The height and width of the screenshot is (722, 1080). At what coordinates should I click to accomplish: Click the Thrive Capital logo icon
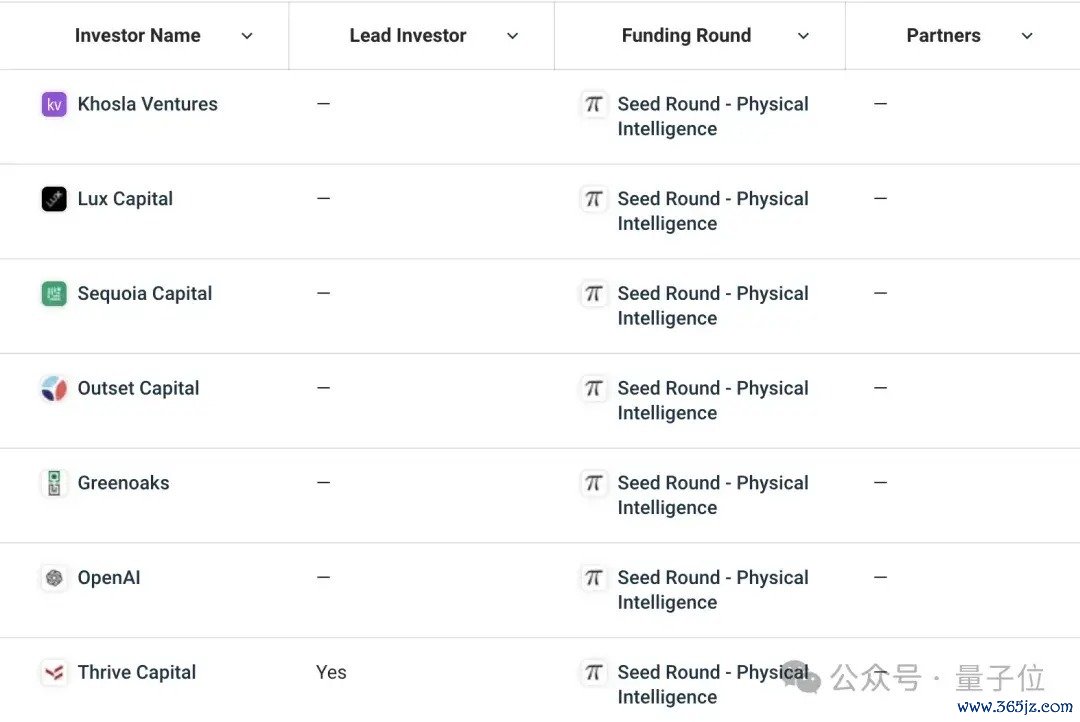click(x=54, y=672)
